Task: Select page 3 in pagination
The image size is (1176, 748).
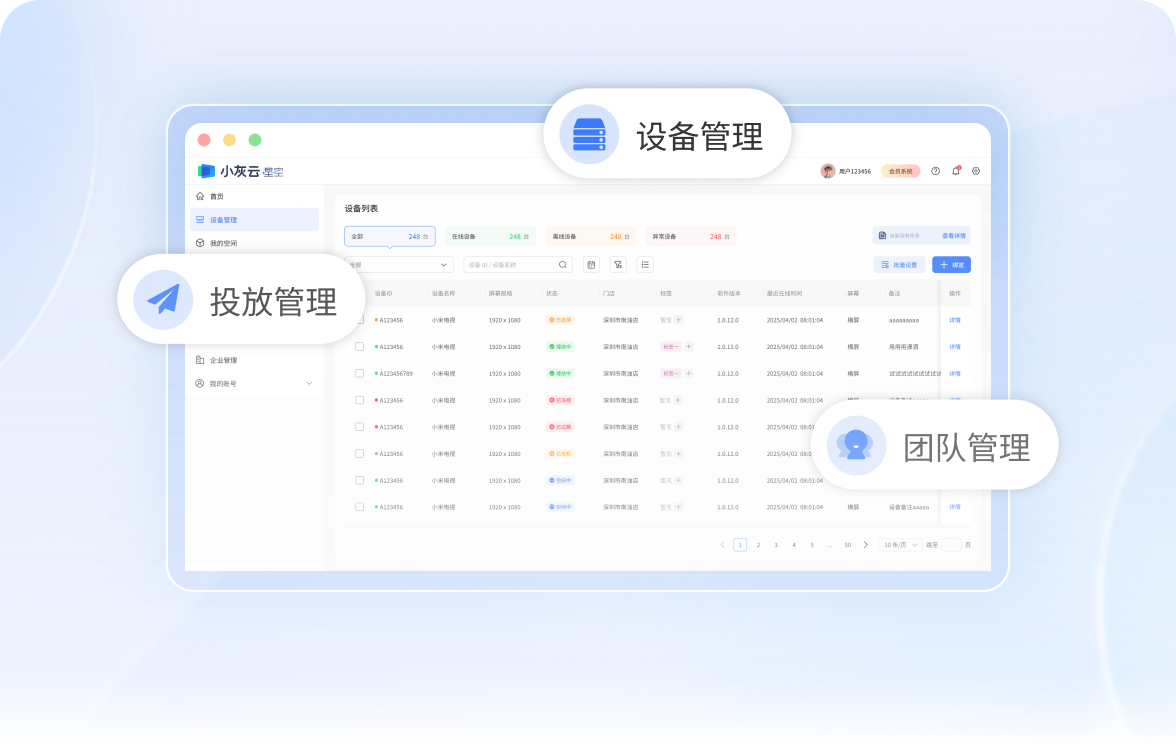Action: 775,544
